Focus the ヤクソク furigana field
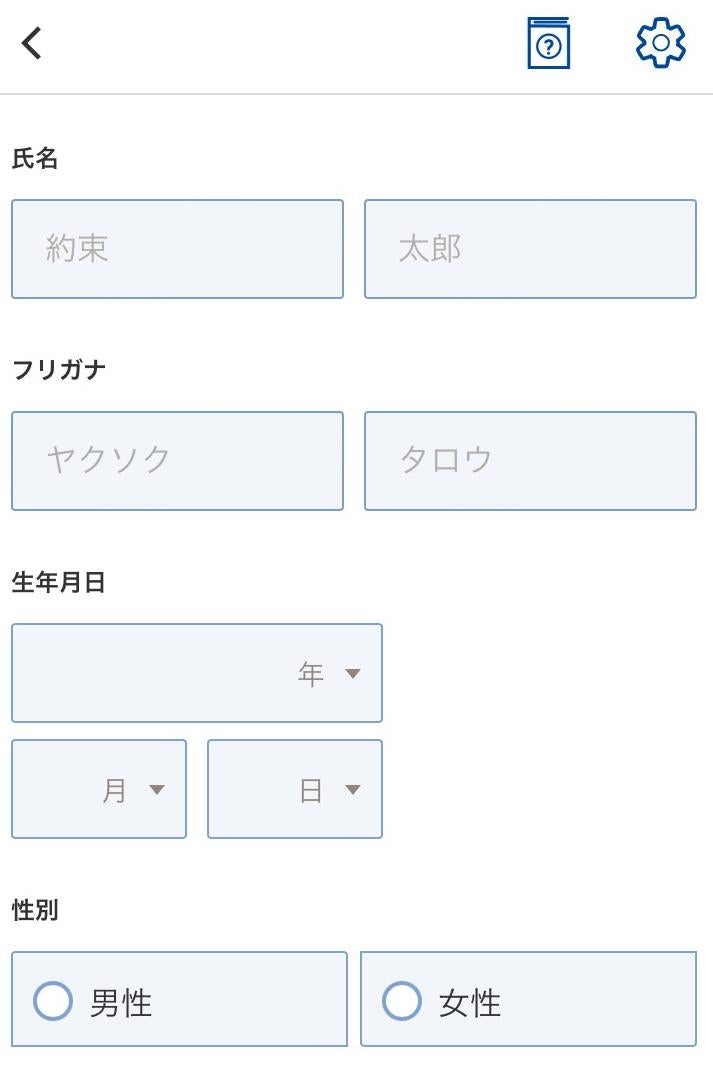This screenshot has width=713, height=1084. pos(177,461)
